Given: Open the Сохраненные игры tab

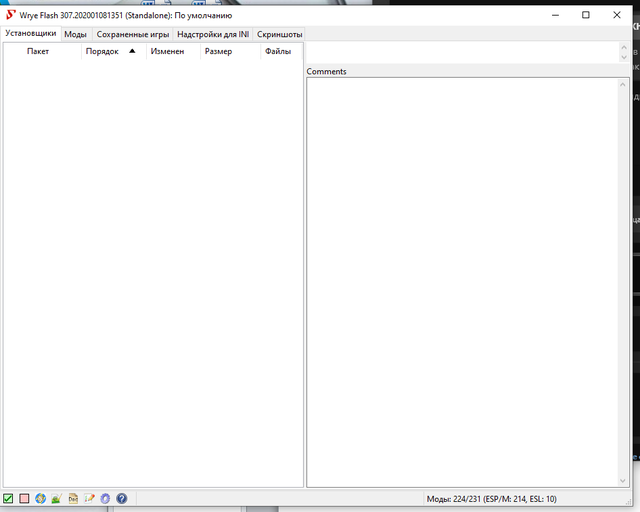Looking at the screenshot, I should coord(133,34).
